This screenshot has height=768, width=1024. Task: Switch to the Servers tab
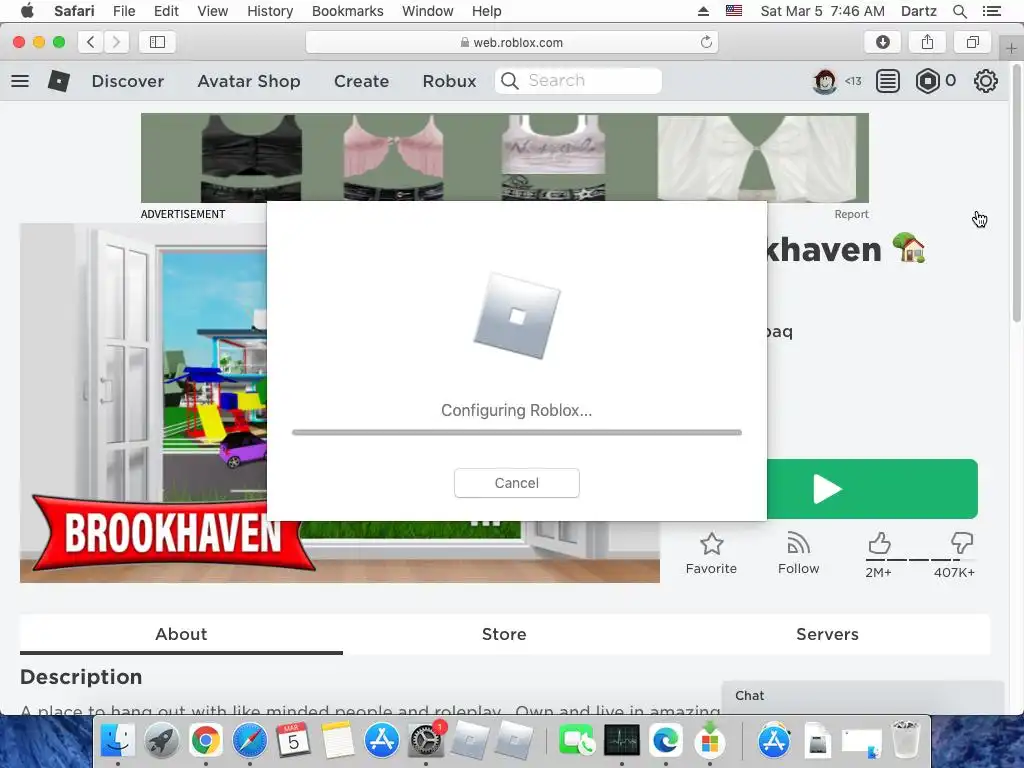coord(827,634)
